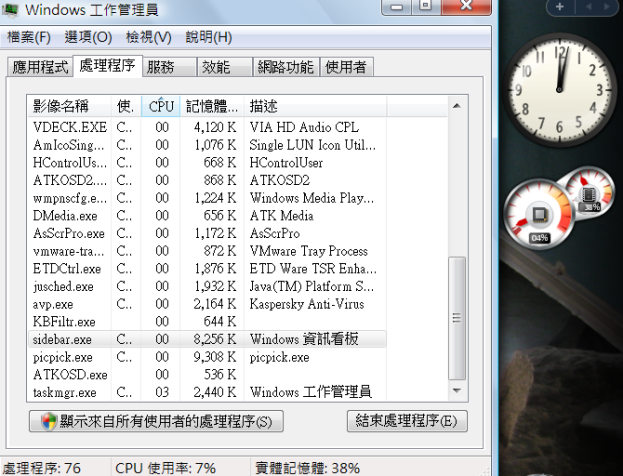Click the shield icon on show-all-users button
Image resolution: width=623 pixels, height=476 pixels.
49,421
